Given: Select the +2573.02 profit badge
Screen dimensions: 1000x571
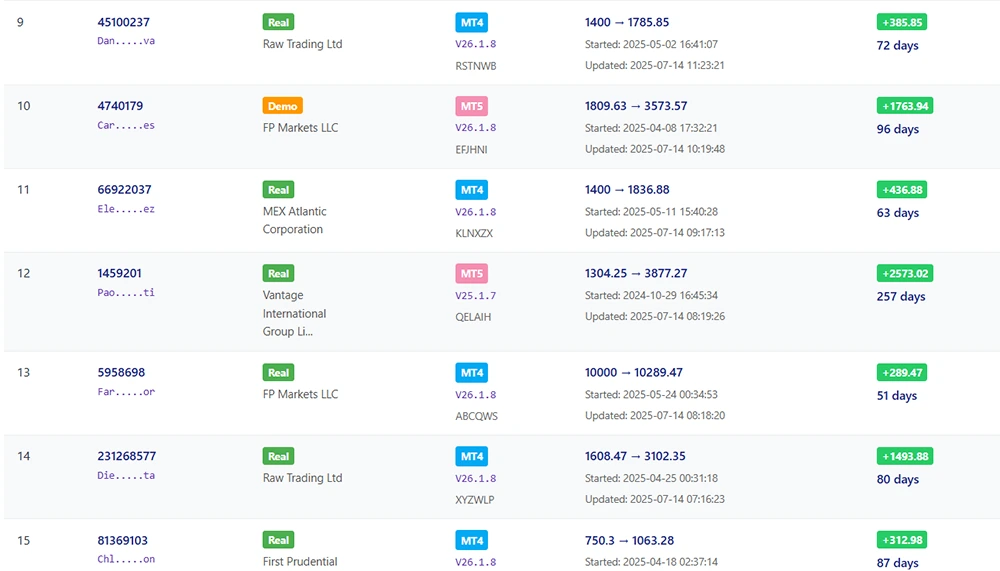Looking at the screenshot, I should (x=904, y=273).
